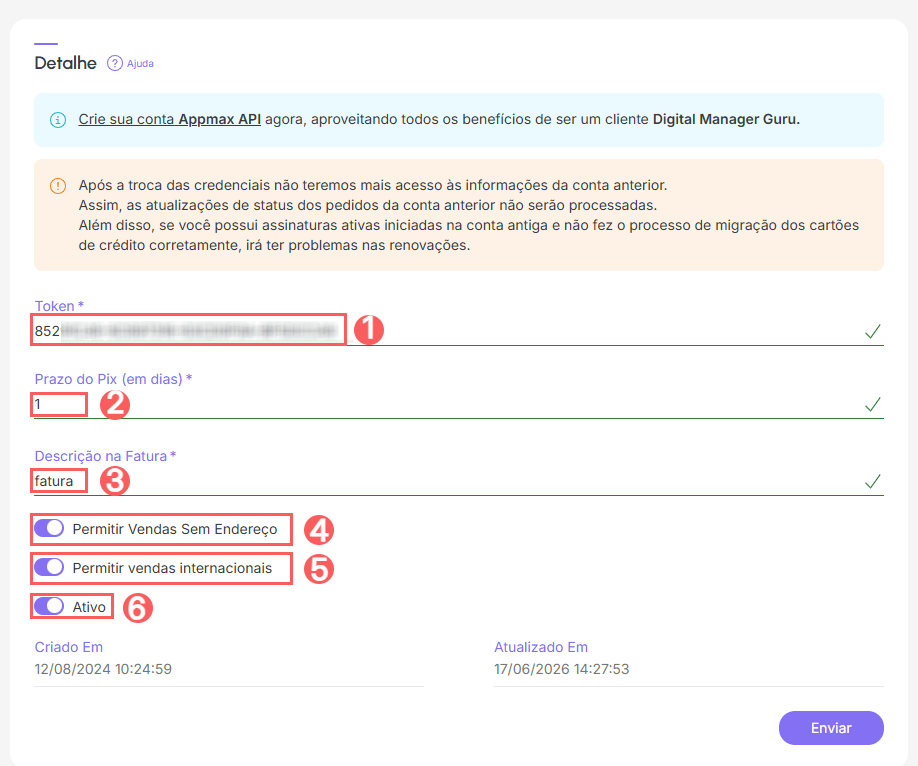The width and height of the screenshot is (918, 766).
Task: Toggle the Ativo switch
Action: (x=49, y=606)
